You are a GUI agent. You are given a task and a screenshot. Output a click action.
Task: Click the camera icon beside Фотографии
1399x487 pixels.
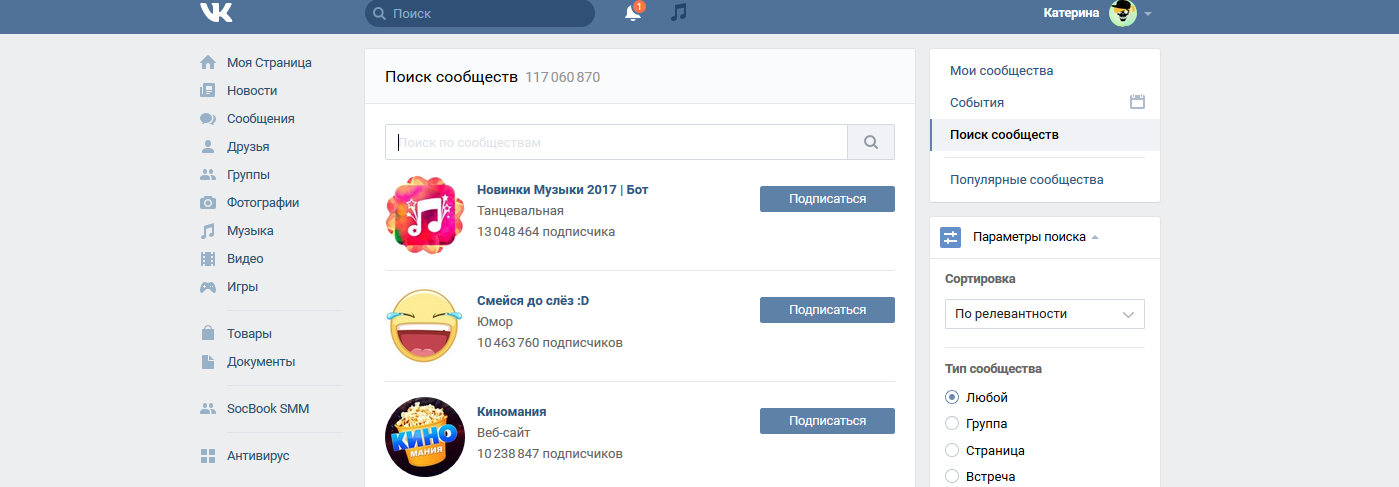click(x=208, y=202)
